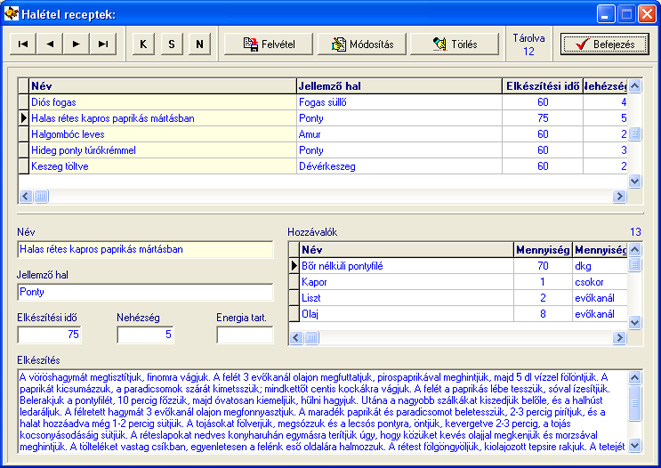
Task: Go to the next record
Action: point(76,44)
